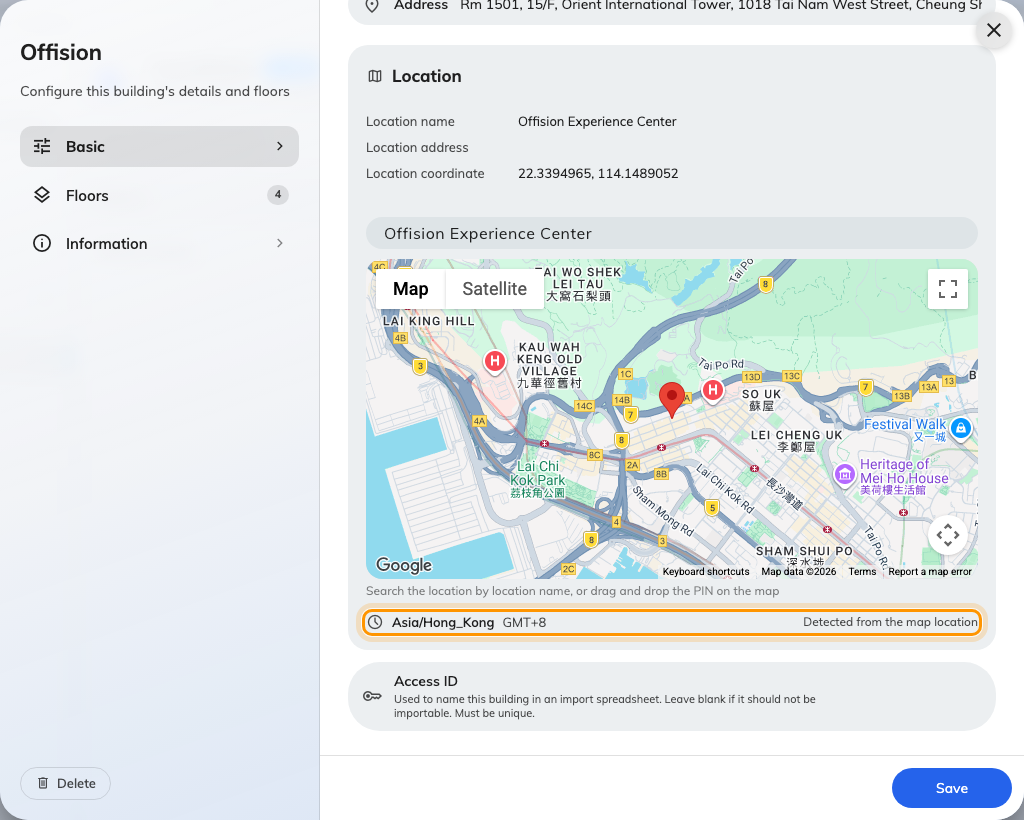The height and width of the screenshot is (820, 1024).
Task: Click the Sham Shui Po map label
Action: click(x=804, y=551)
